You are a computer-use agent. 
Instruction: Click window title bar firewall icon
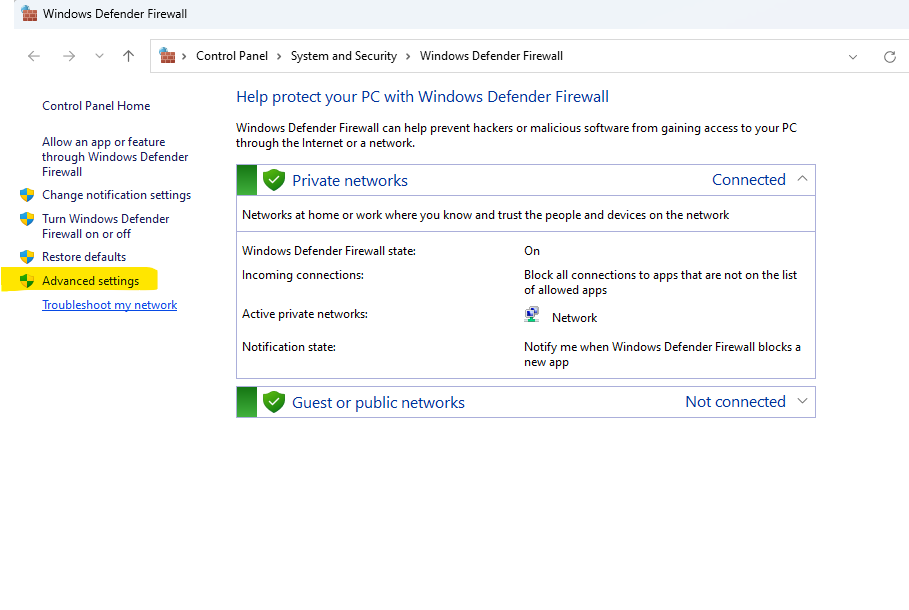click(x=29, y=13)
